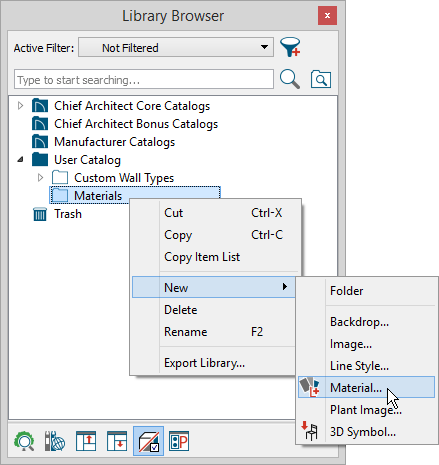Click the library search text field
439x465 pixels.
[x=144, y=79]
